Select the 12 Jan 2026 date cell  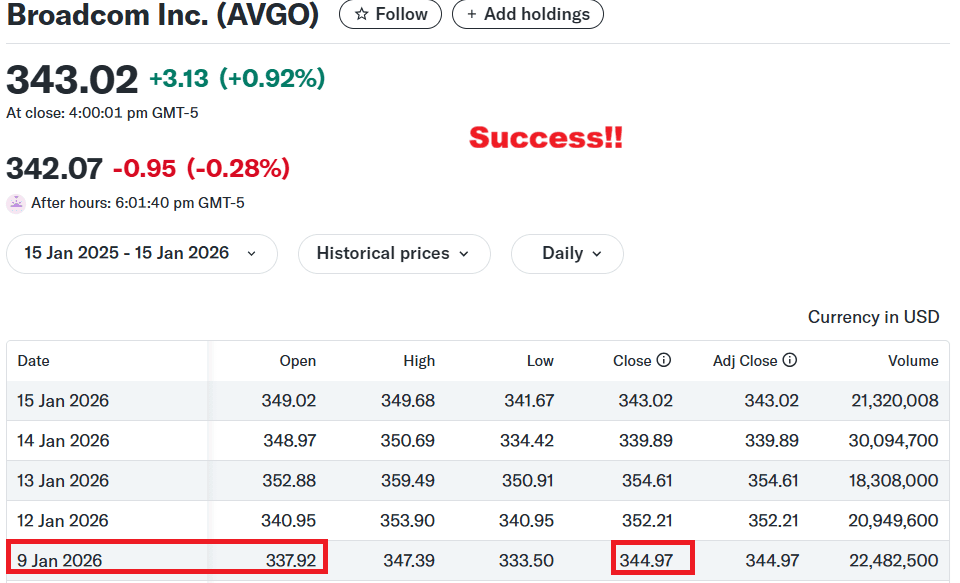coord(63,521)
